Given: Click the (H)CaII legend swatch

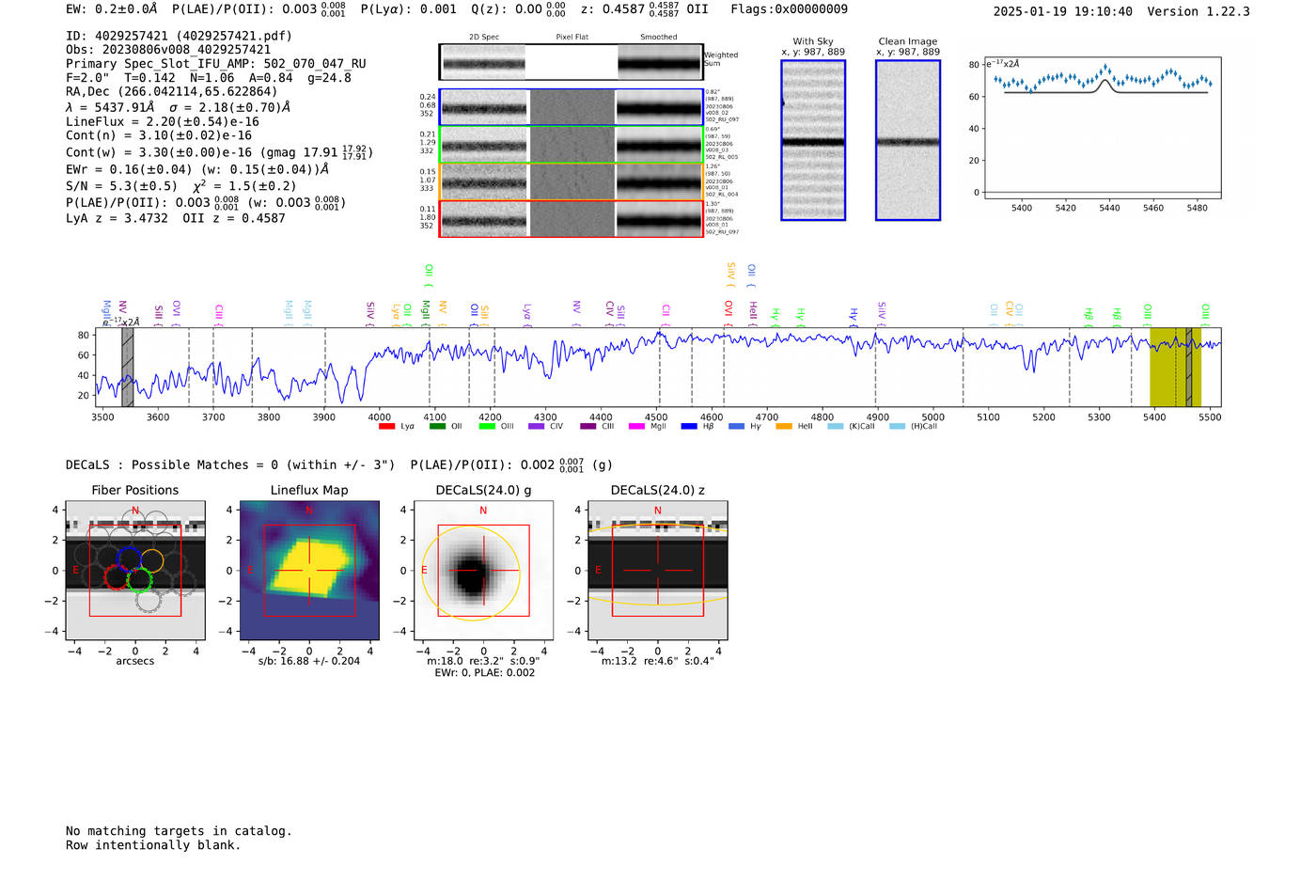Looking at the screenshot, I should [897, 426].
